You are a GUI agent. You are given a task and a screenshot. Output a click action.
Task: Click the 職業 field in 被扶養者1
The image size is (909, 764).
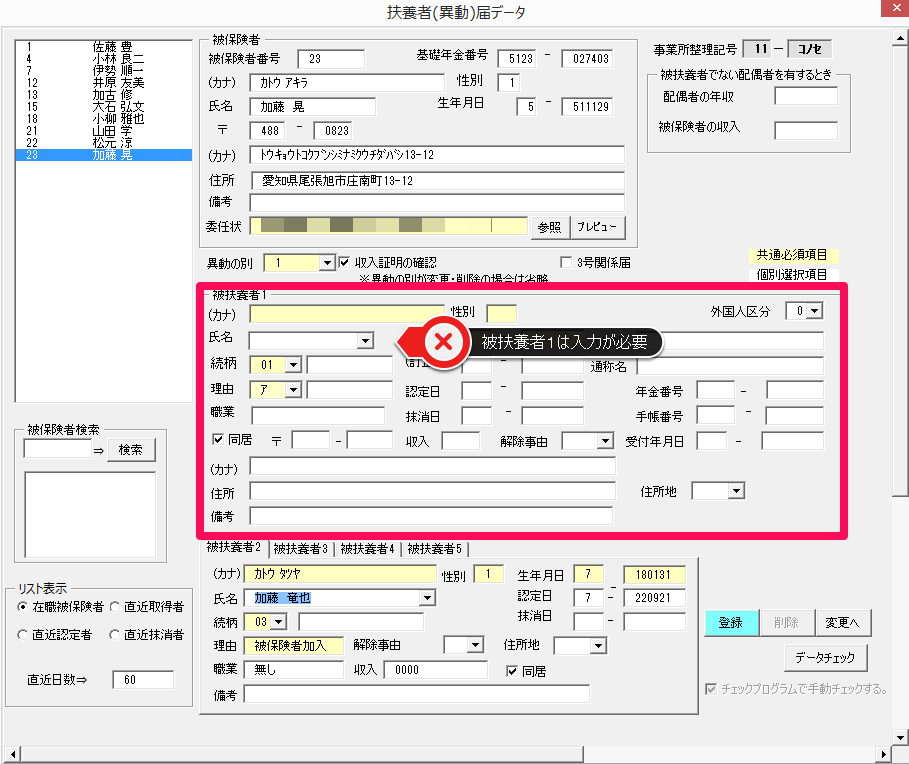point(318,415)
